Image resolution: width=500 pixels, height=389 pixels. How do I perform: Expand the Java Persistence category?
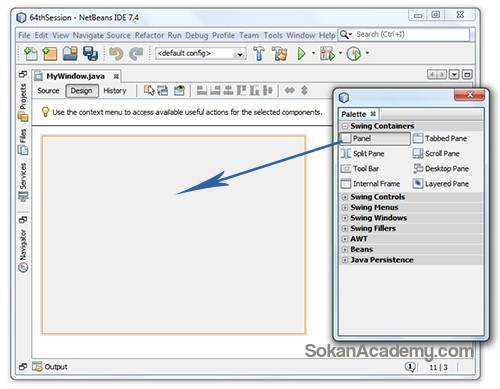pyautogui.click(x=345, y=260)
